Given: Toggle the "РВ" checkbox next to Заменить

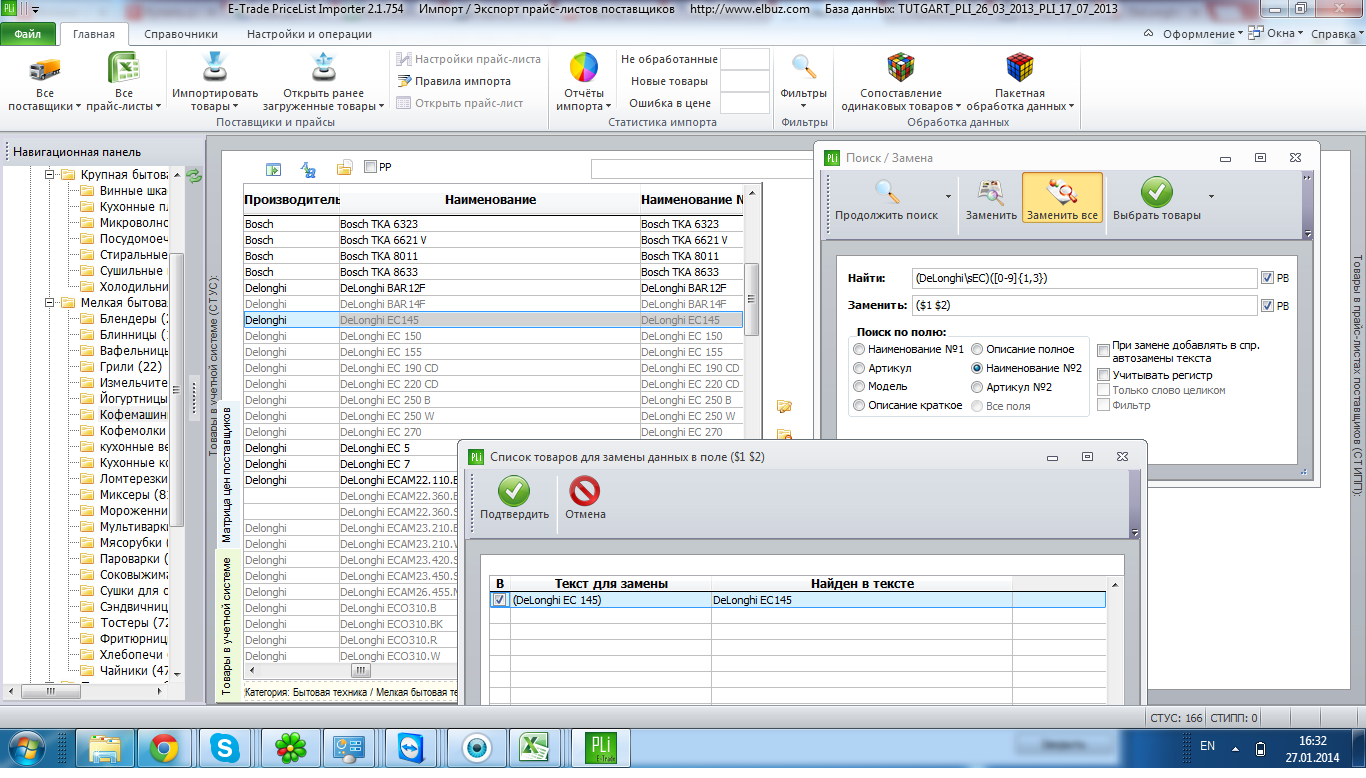Looking at the screenshot, I should pos(1268,305).
